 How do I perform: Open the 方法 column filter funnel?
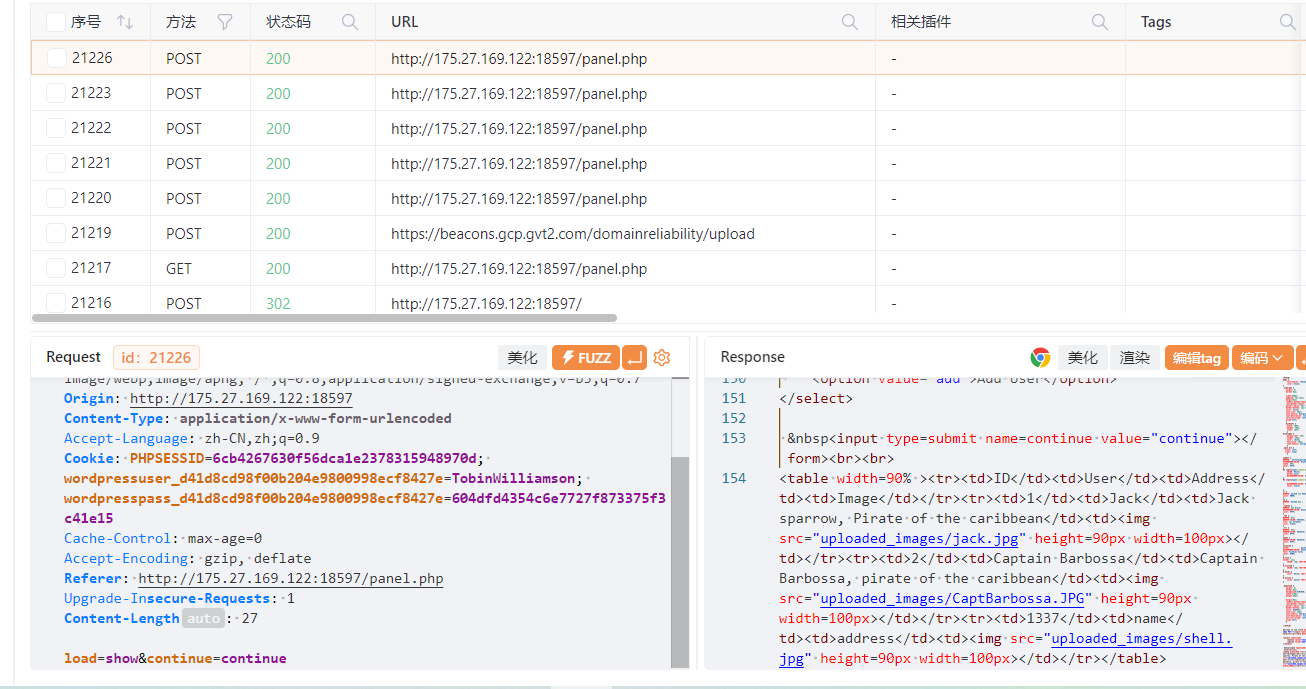[x=225, y=22]
